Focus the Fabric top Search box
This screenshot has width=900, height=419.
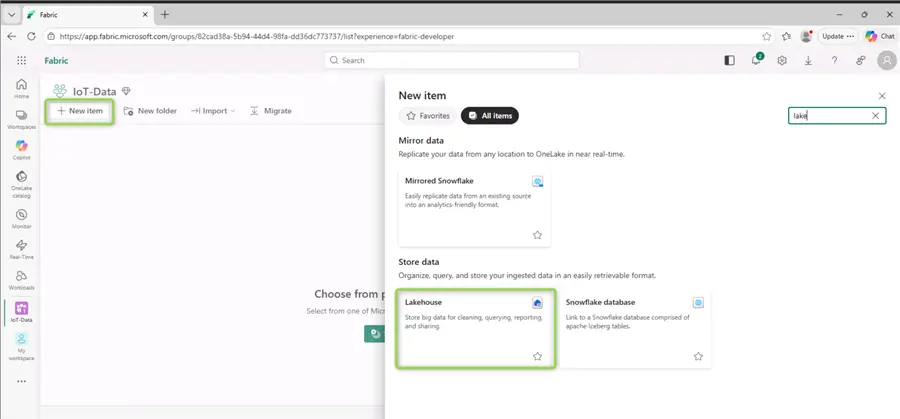coord(452,60)
